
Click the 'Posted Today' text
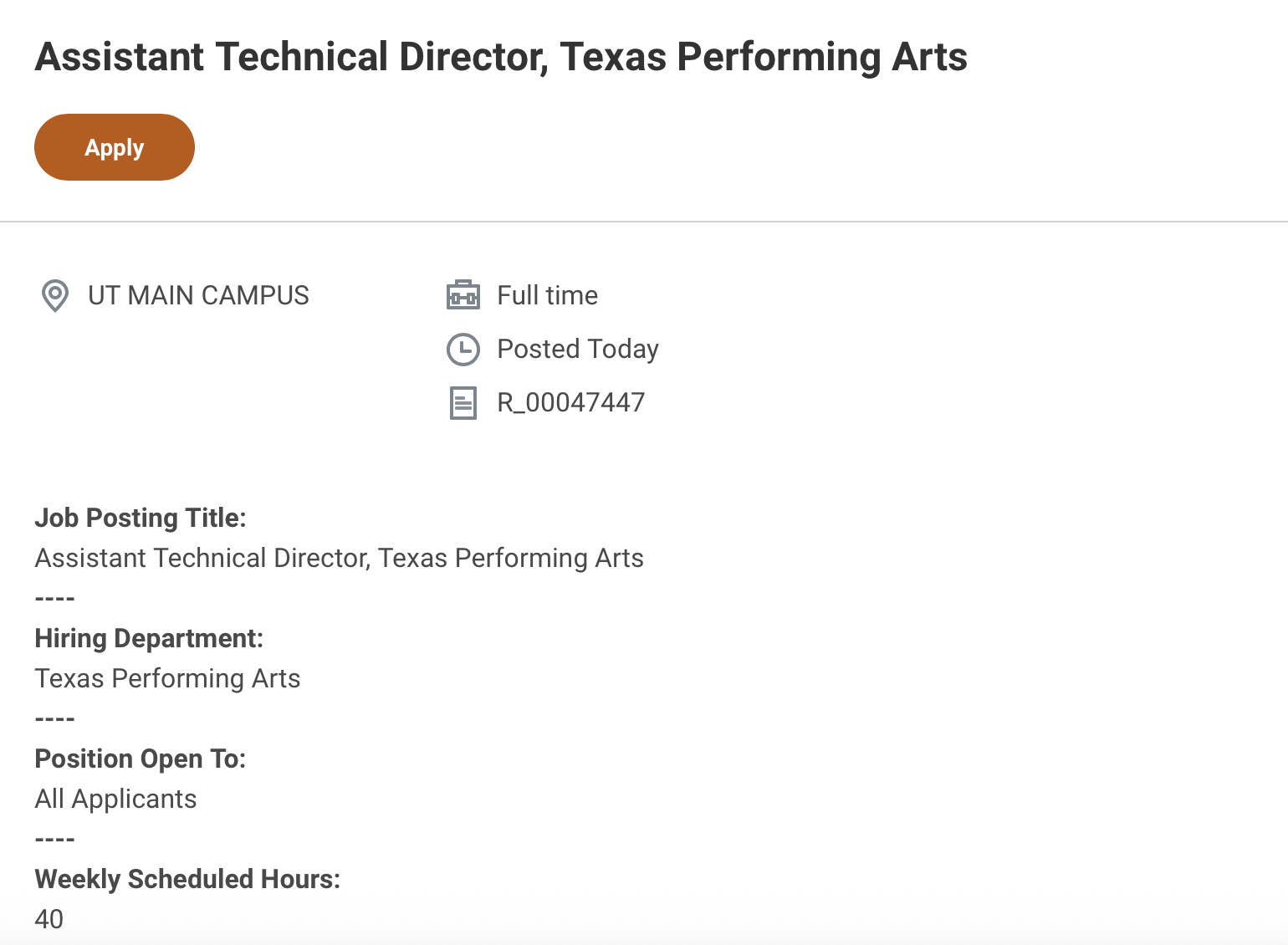pyautogui.click(x=578, y=349)
